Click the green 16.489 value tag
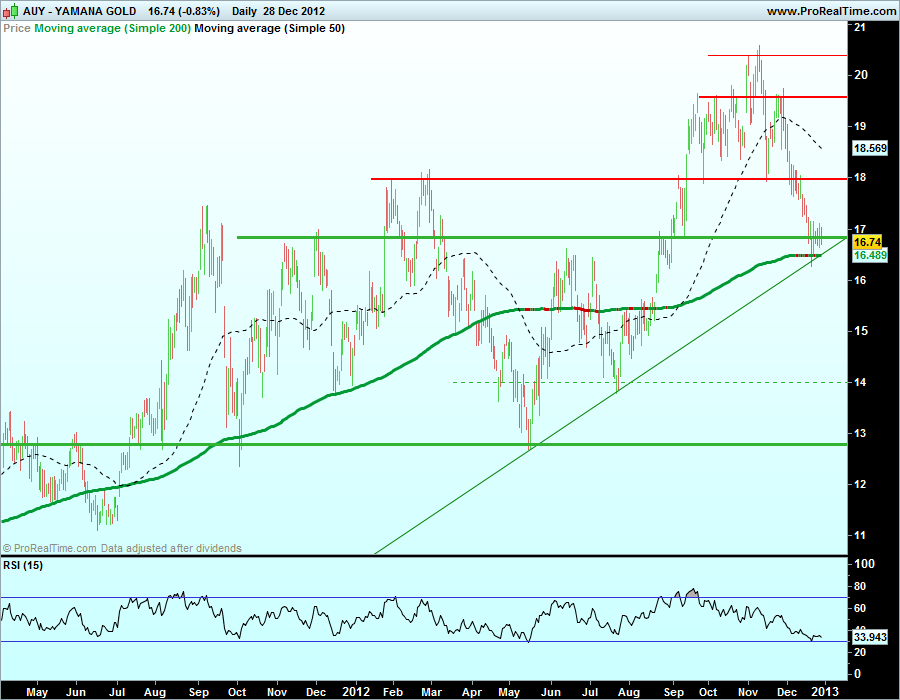The height and width of the screenshot is (700, 900). click(x=870, y=255)
